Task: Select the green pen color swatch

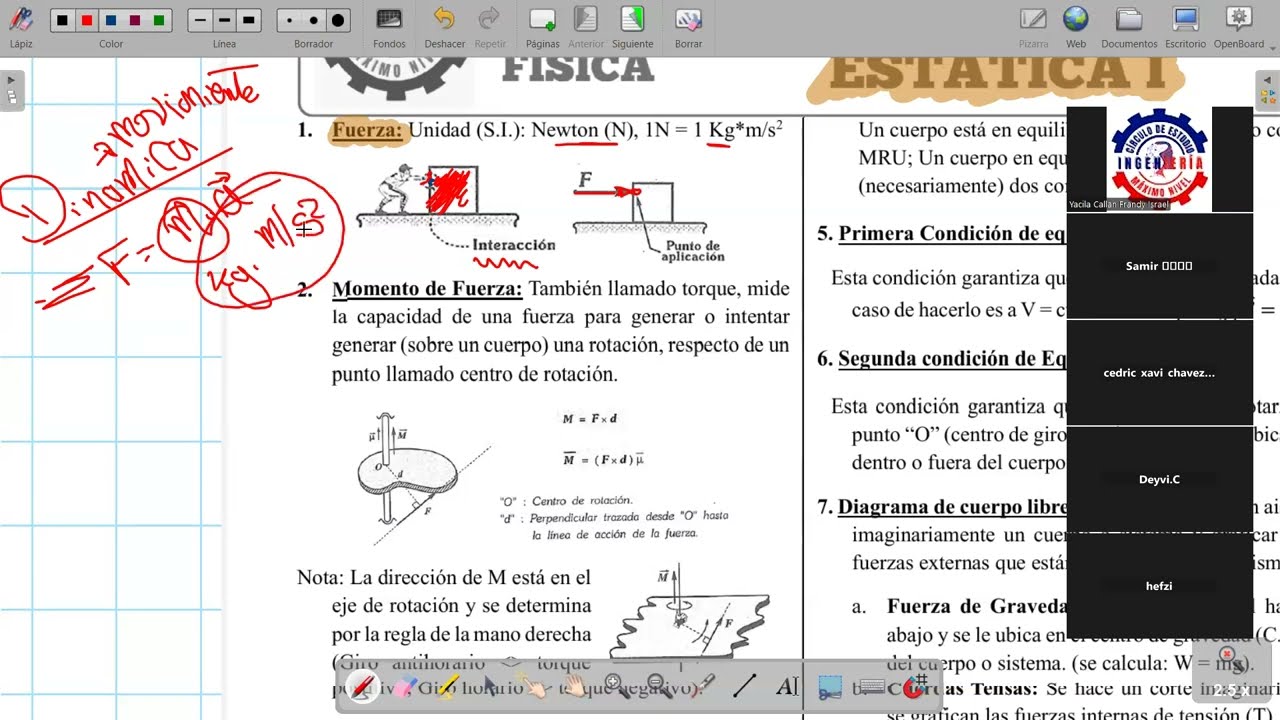Action: [x=159, y=20]
